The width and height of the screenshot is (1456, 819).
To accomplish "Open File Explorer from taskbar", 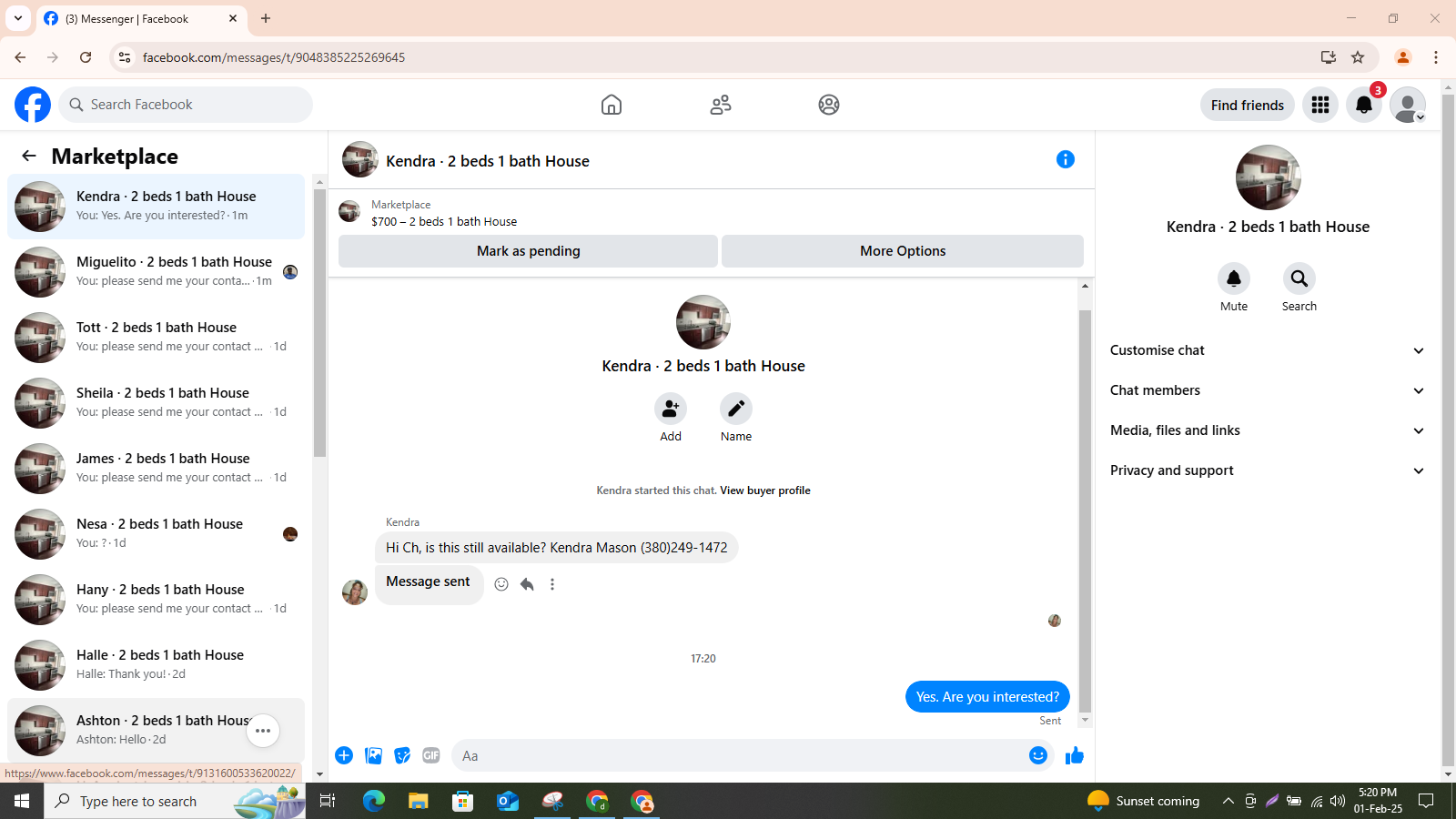I will (x=418, y=801).
